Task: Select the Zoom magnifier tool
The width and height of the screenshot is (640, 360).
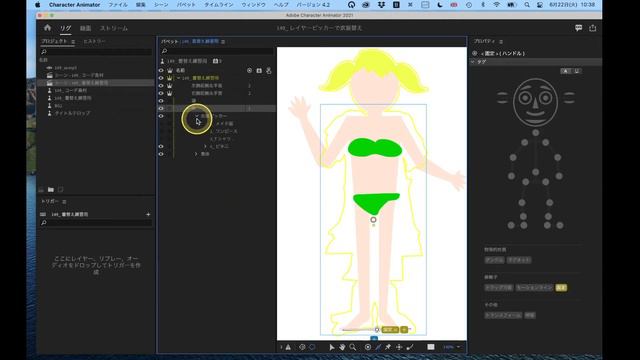Action: (x=353, y=347)
